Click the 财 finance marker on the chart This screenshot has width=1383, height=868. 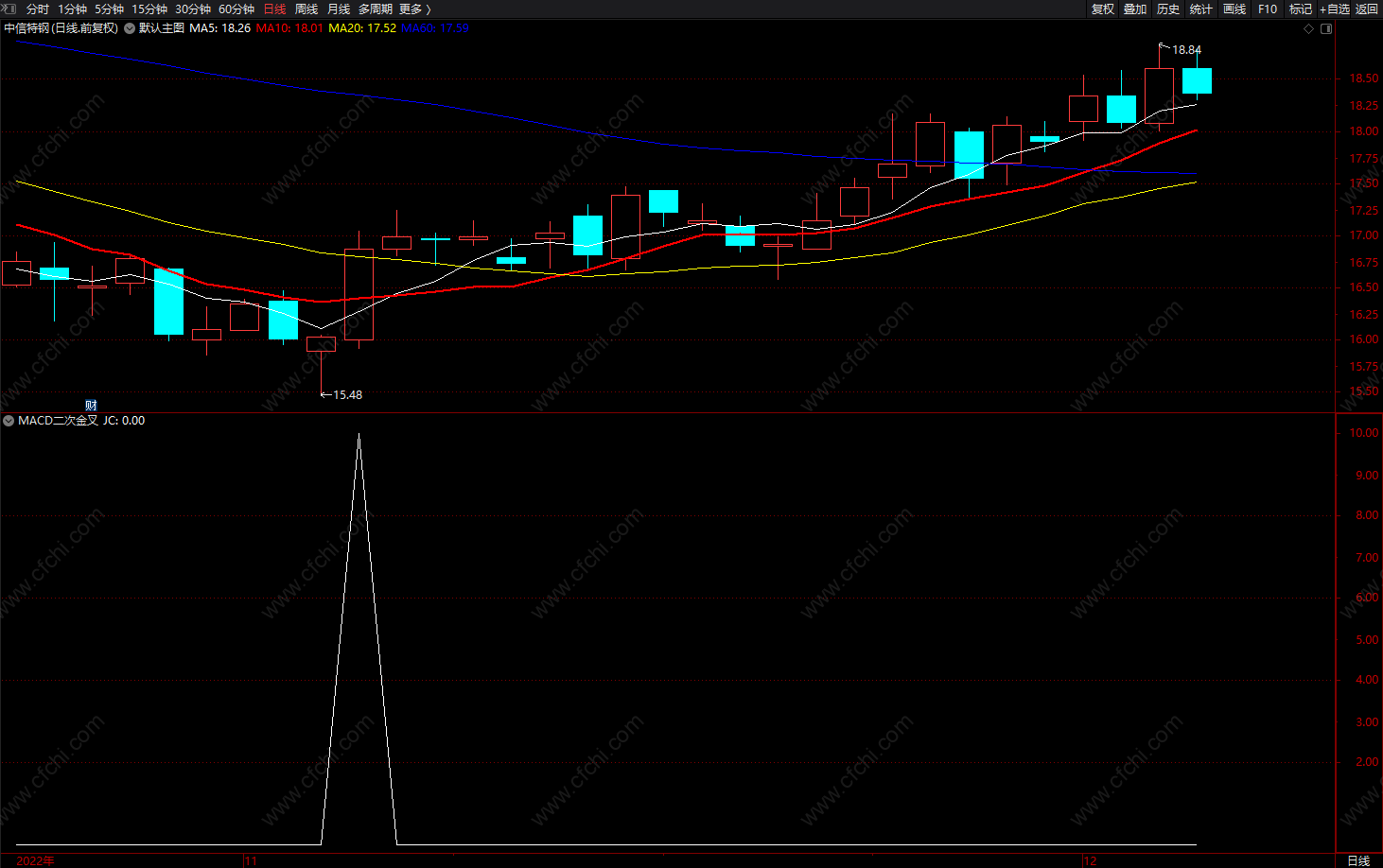(x=91, y=406)
